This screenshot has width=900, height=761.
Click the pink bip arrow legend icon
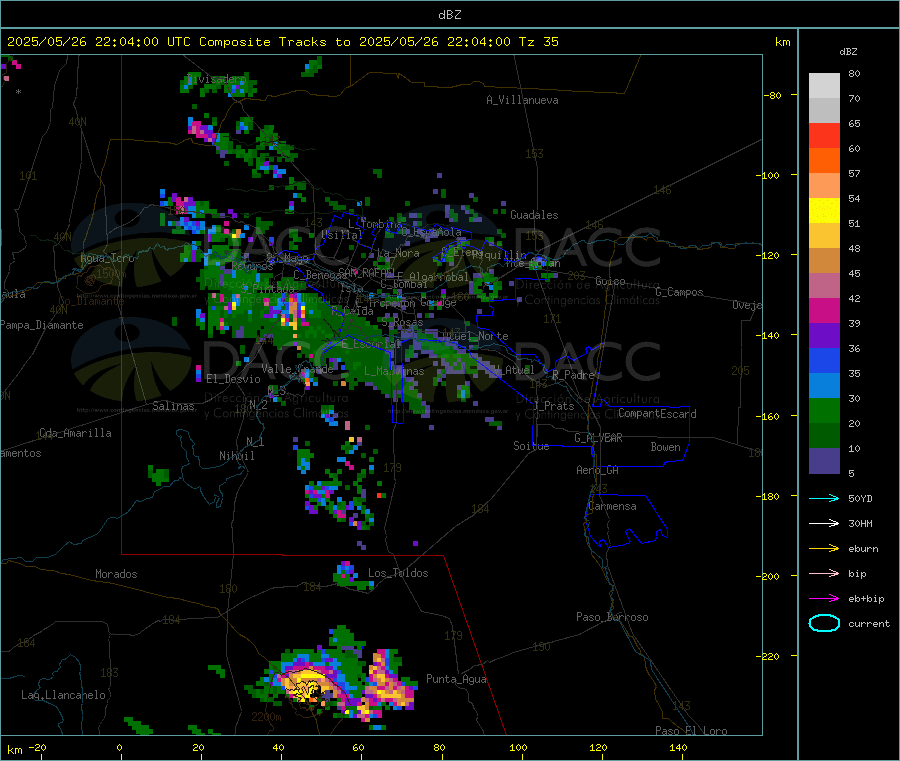824,573
